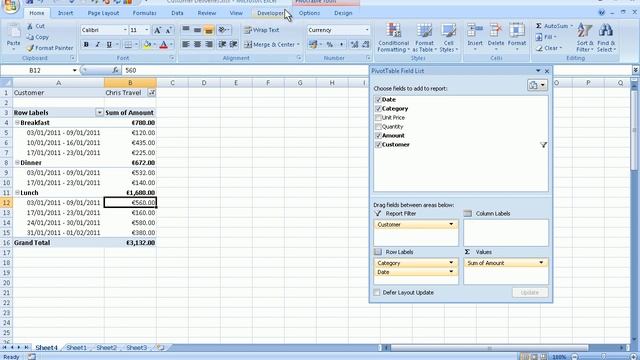
Task: Open the Fill menu
Action: [547, 37]
